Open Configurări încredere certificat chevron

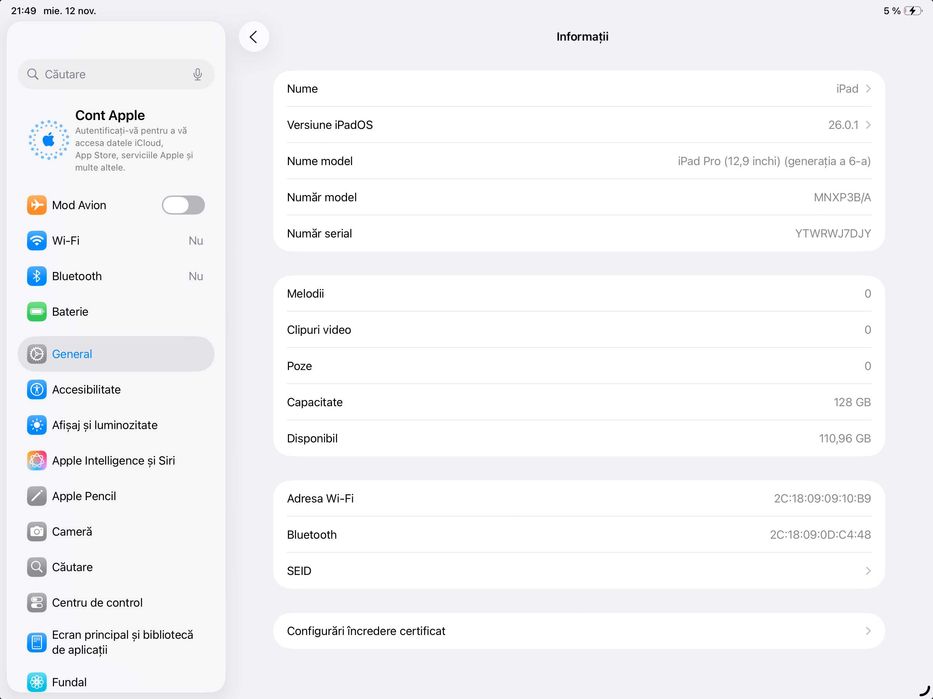coord(868,631)
